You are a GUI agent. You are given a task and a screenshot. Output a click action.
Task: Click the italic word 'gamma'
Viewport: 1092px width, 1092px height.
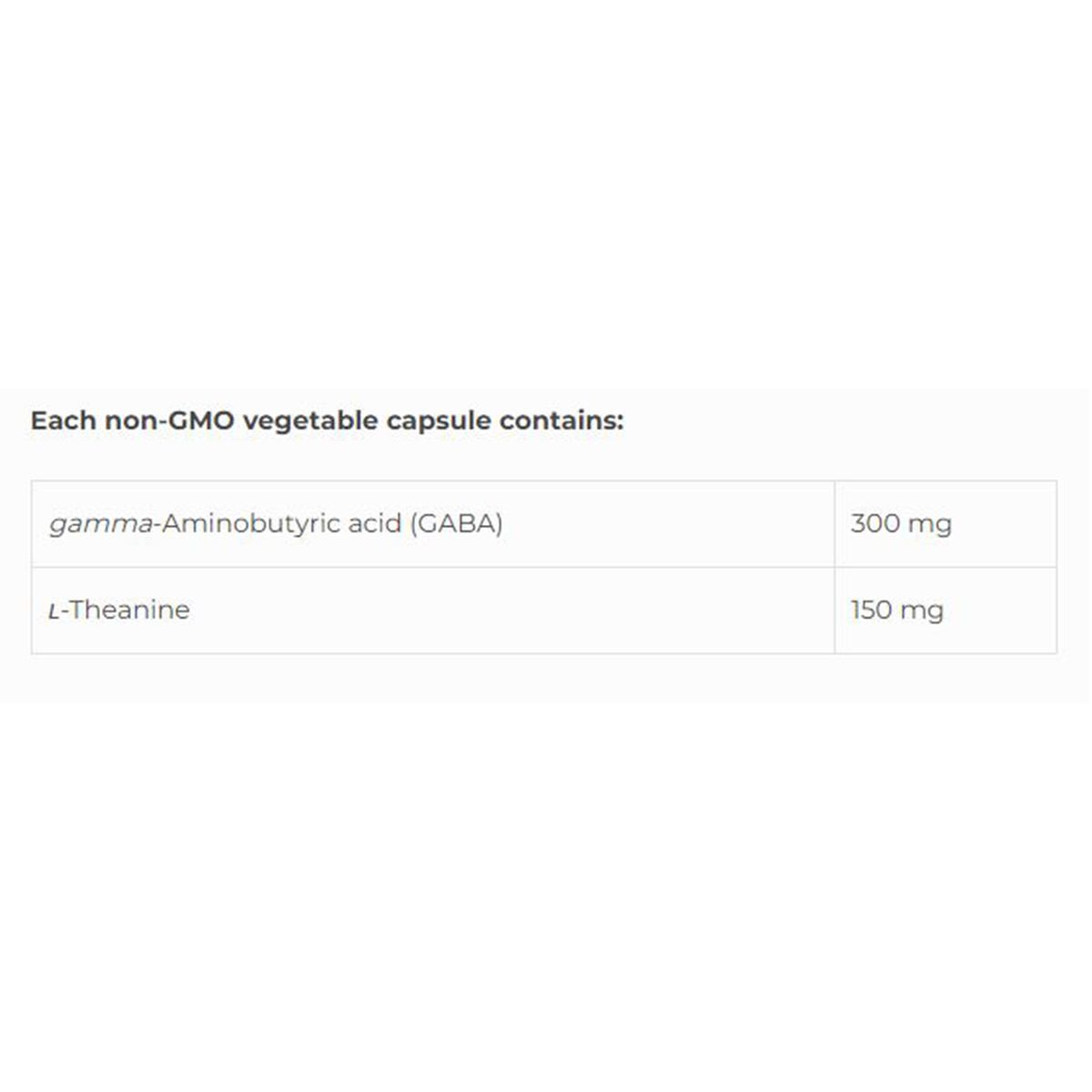point(100,524)
